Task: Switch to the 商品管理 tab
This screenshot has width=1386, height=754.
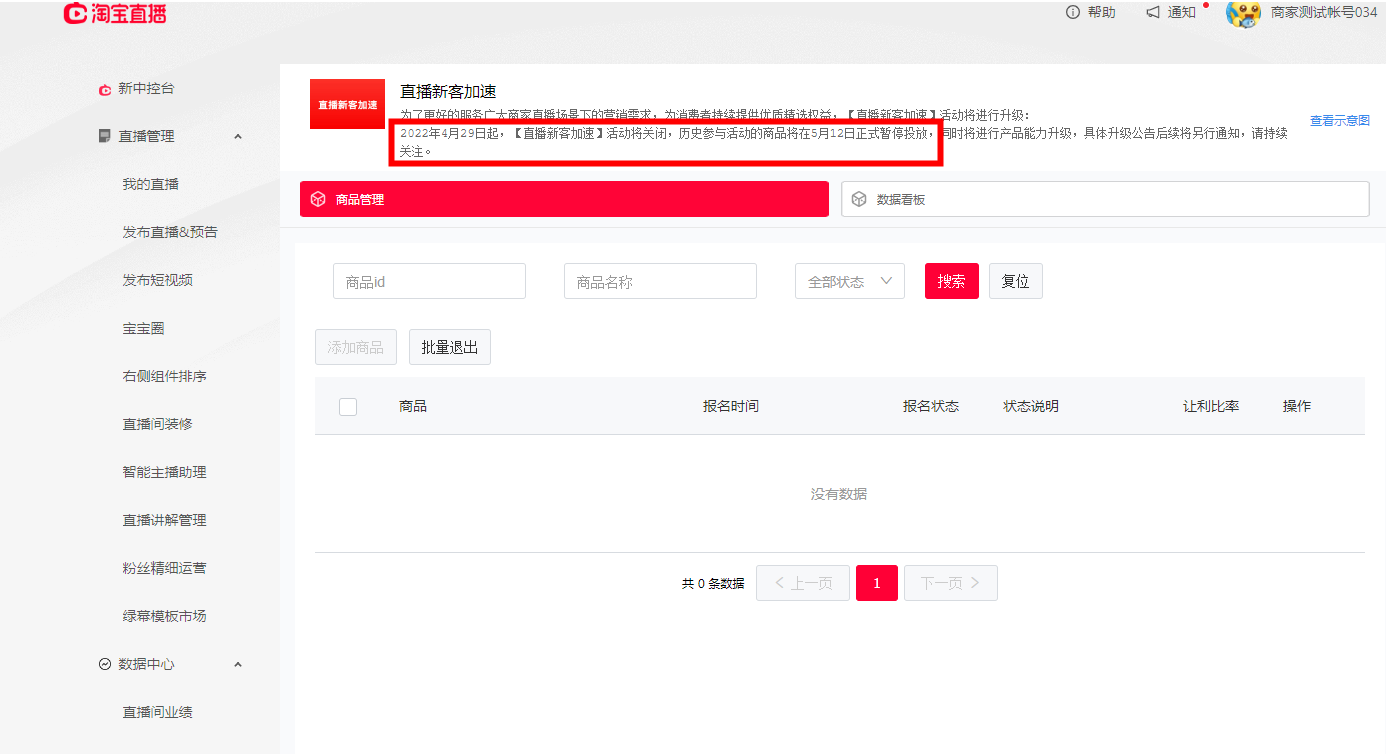Action: pos(564,199)
